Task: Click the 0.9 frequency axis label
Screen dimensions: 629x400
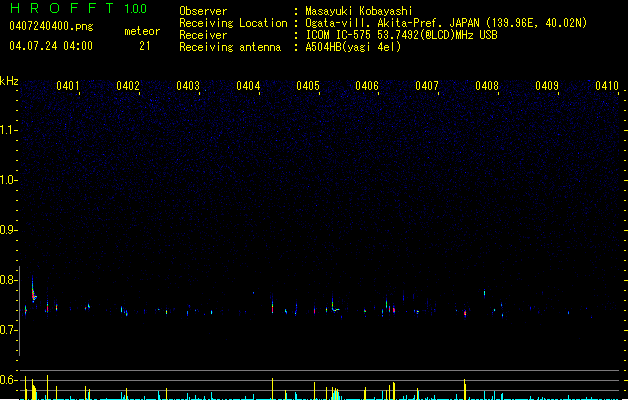Action: point(8,230)
